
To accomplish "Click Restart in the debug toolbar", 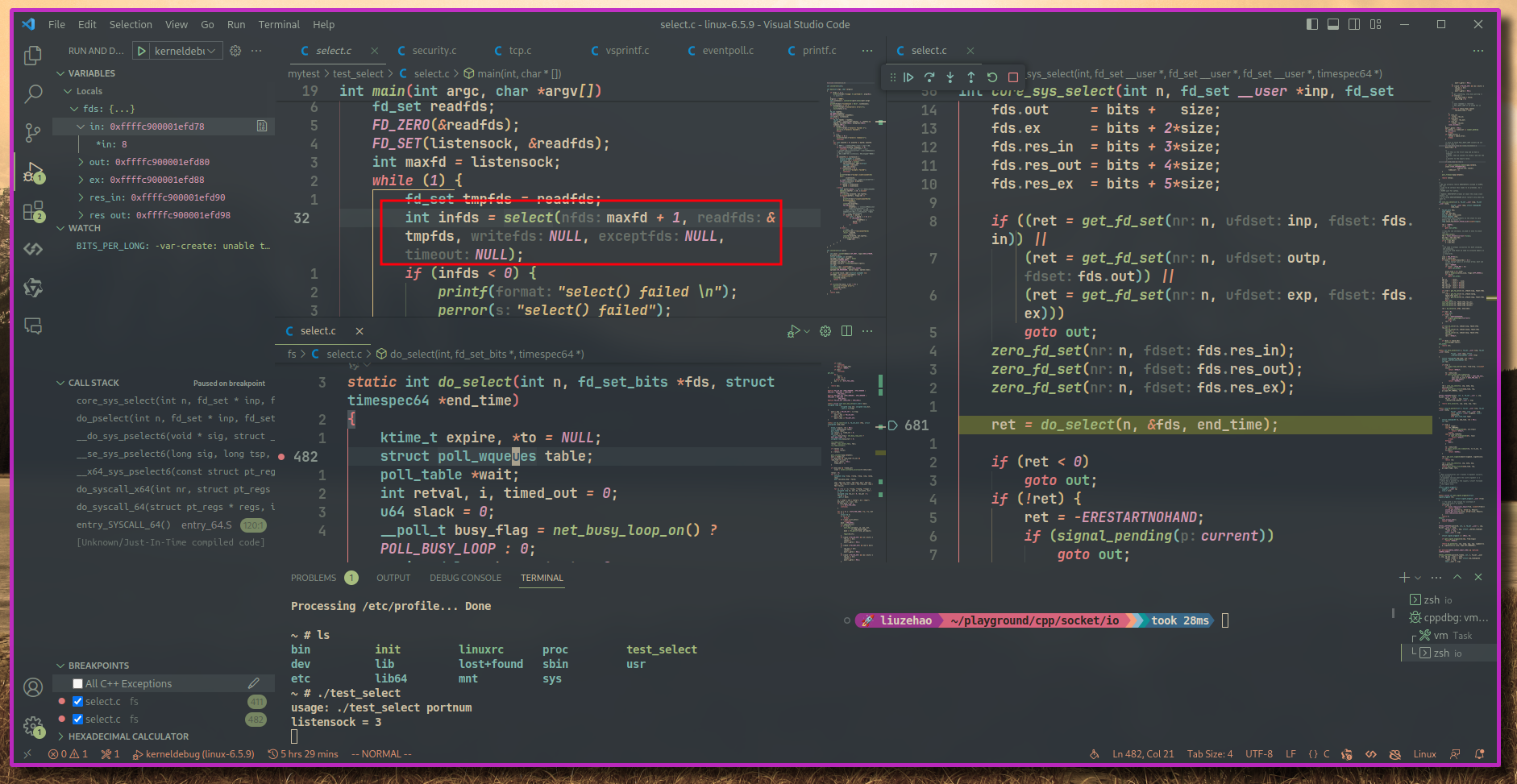I will click(992, 77).
